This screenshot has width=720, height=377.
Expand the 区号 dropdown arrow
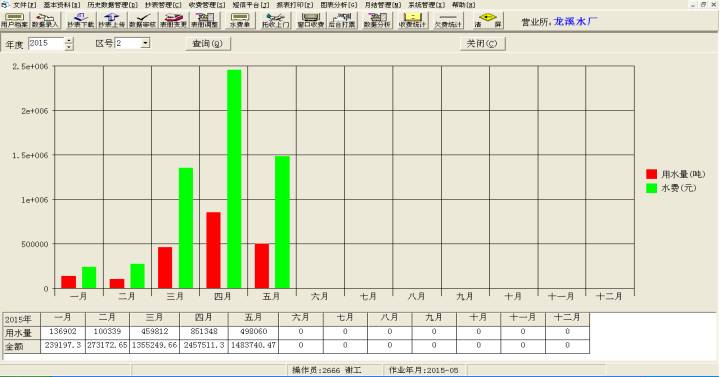click(145, 43)
